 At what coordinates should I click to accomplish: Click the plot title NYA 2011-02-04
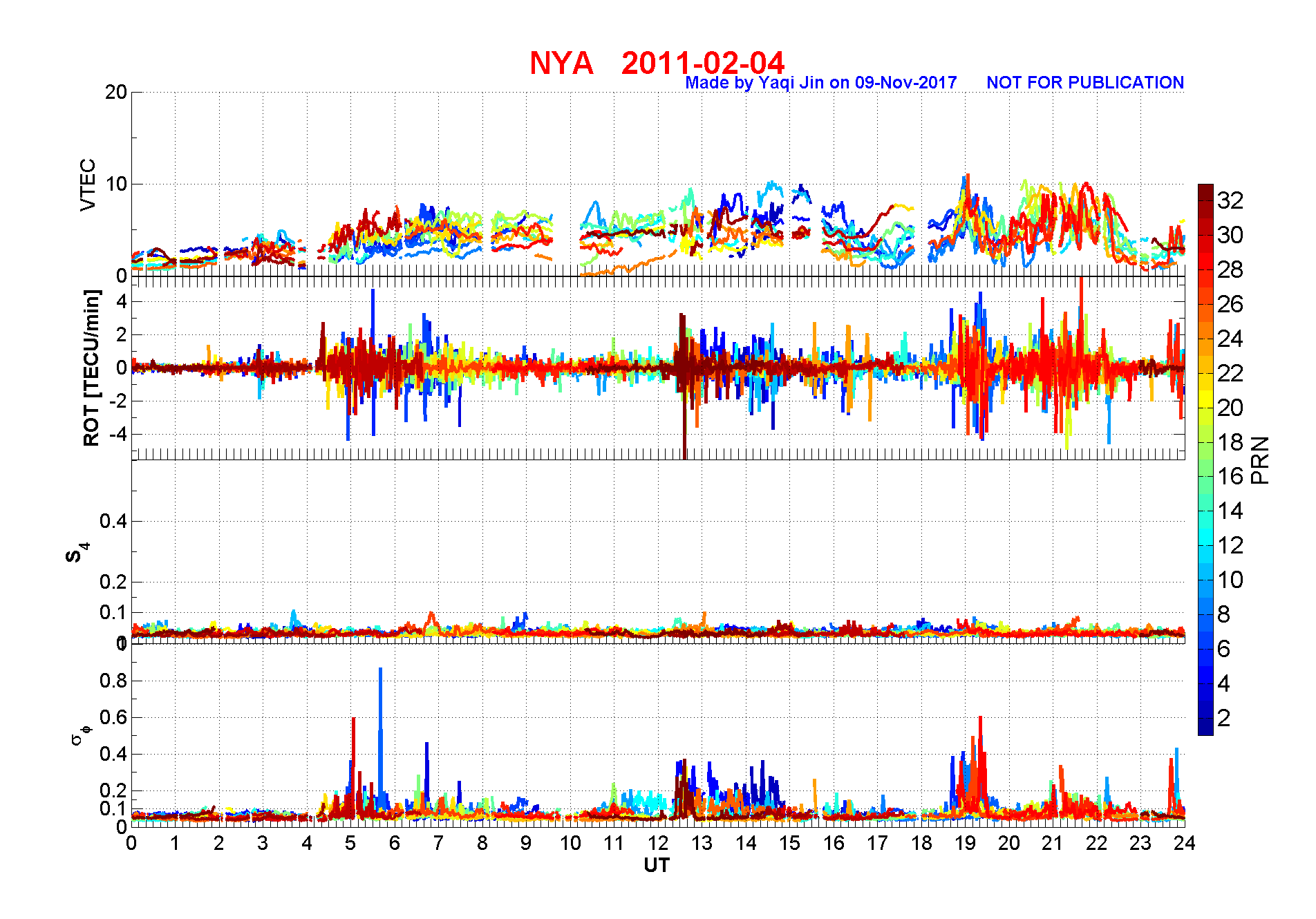coord(657,64)
